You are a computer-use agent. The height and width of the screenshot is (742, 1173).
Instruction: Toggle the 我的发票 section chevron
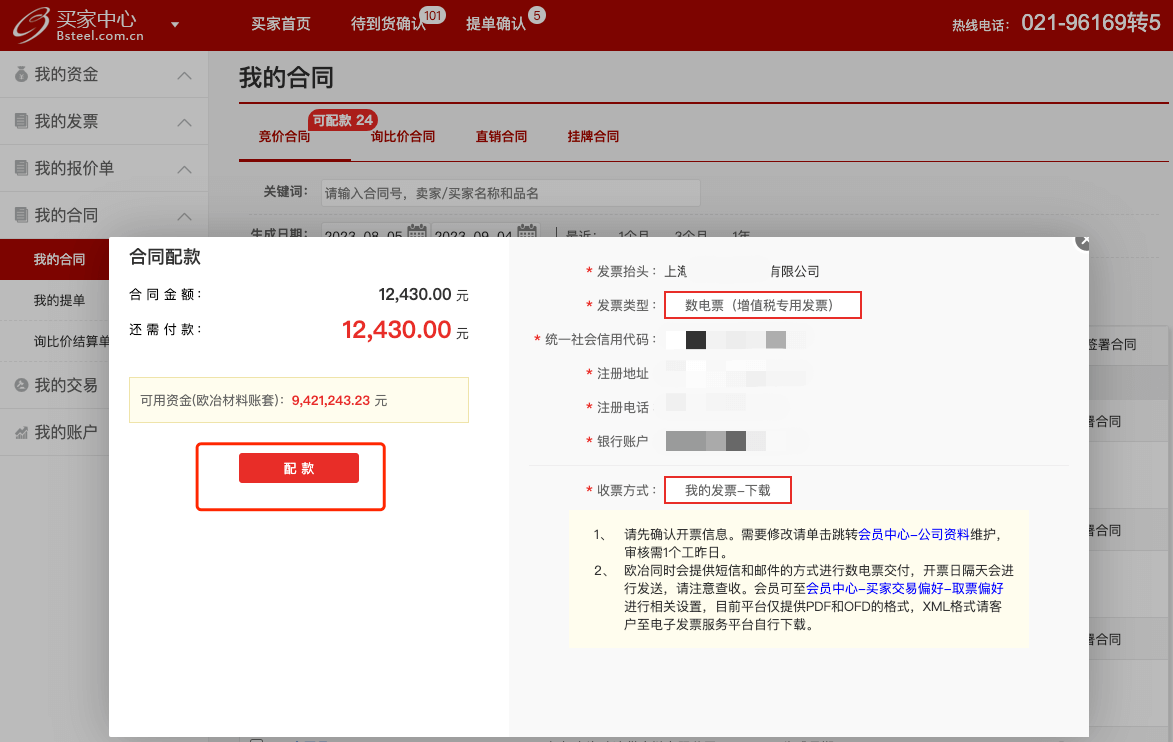(x=184, y=122)
